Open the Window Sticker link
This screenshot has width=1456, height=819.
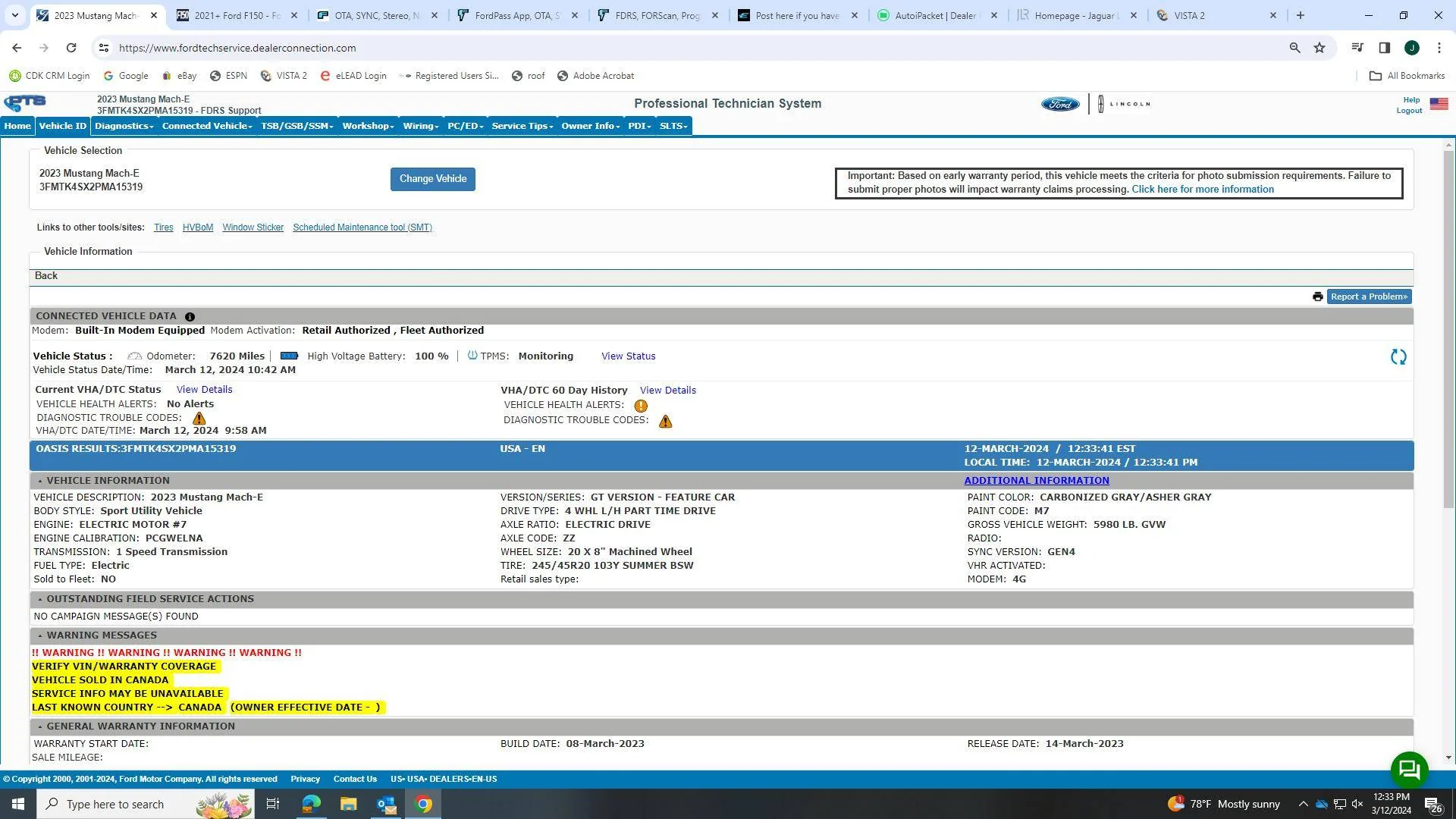point(253,227)
